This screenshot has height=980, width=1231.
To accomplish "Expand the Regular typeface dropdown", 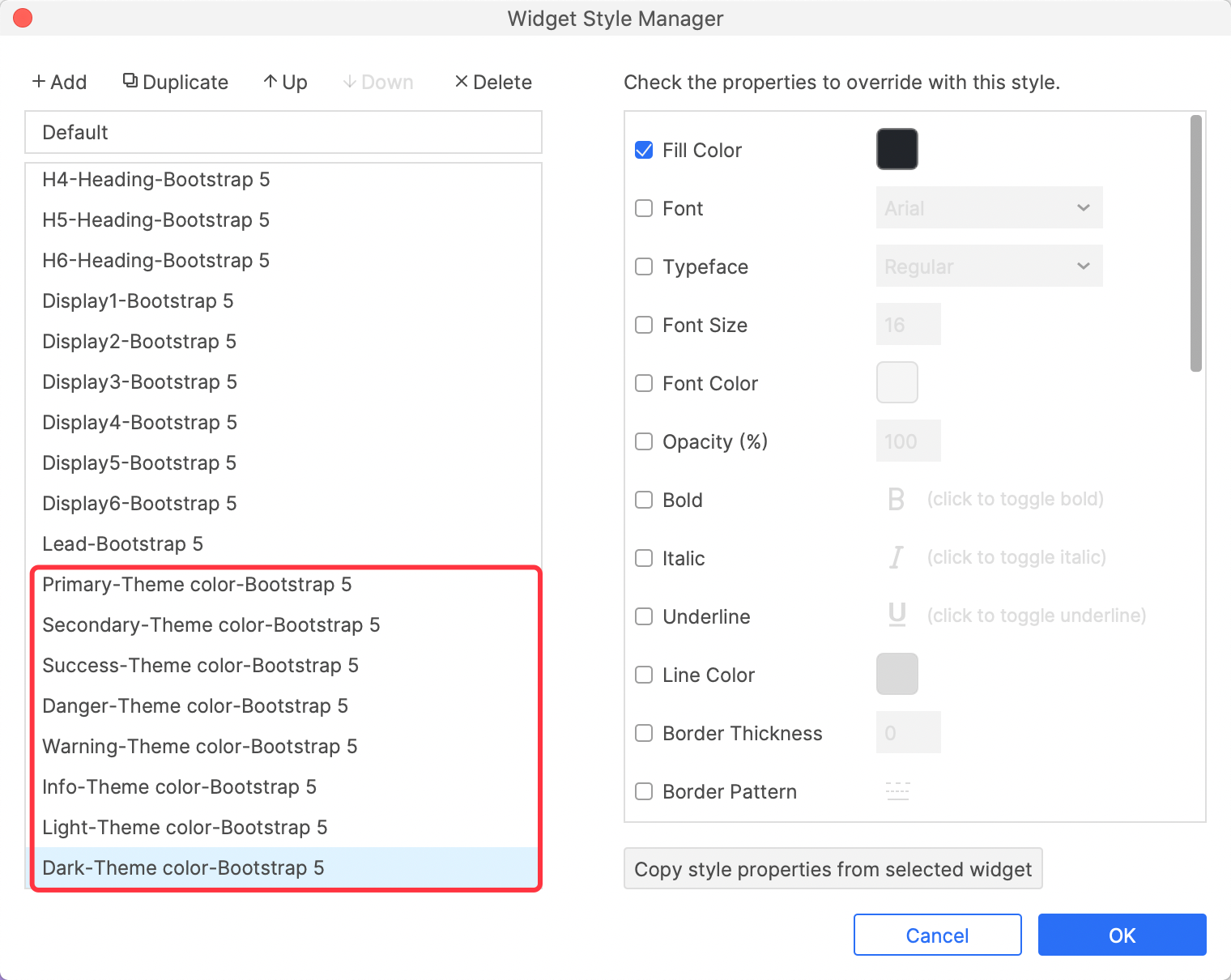I will coord(989,266).
